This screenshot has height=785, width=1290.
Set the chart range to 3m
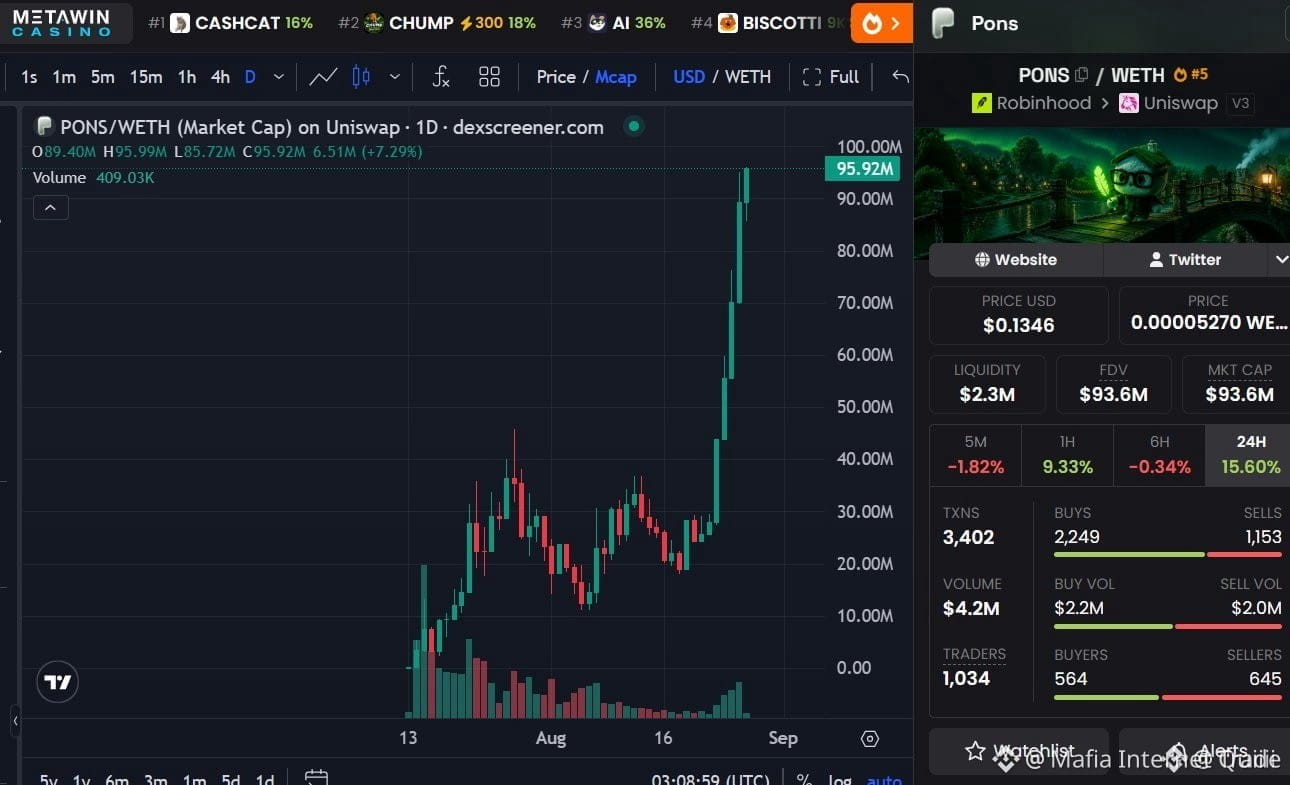point(155,780)
